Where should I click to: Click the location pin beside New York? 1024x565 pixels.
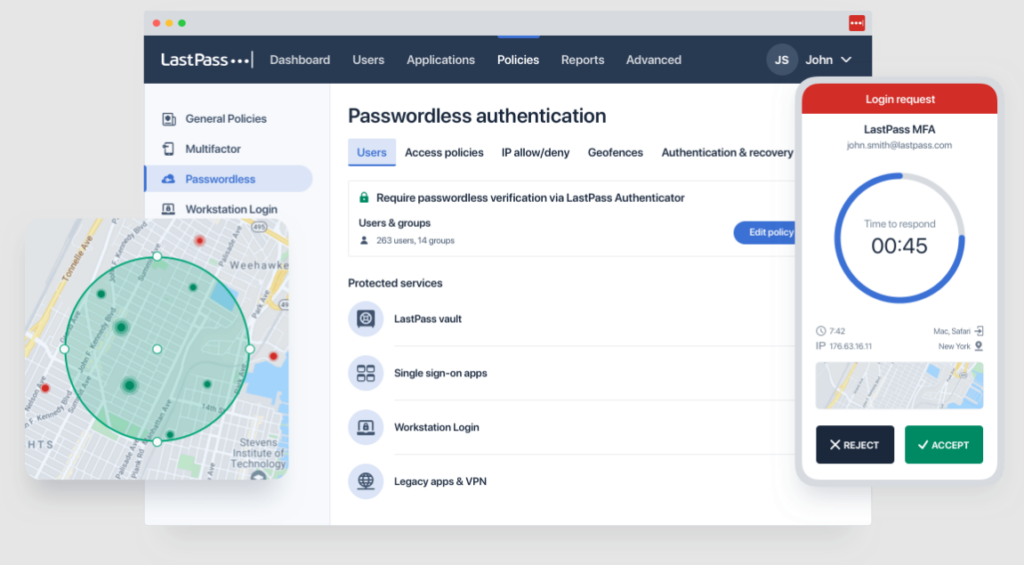978,346
